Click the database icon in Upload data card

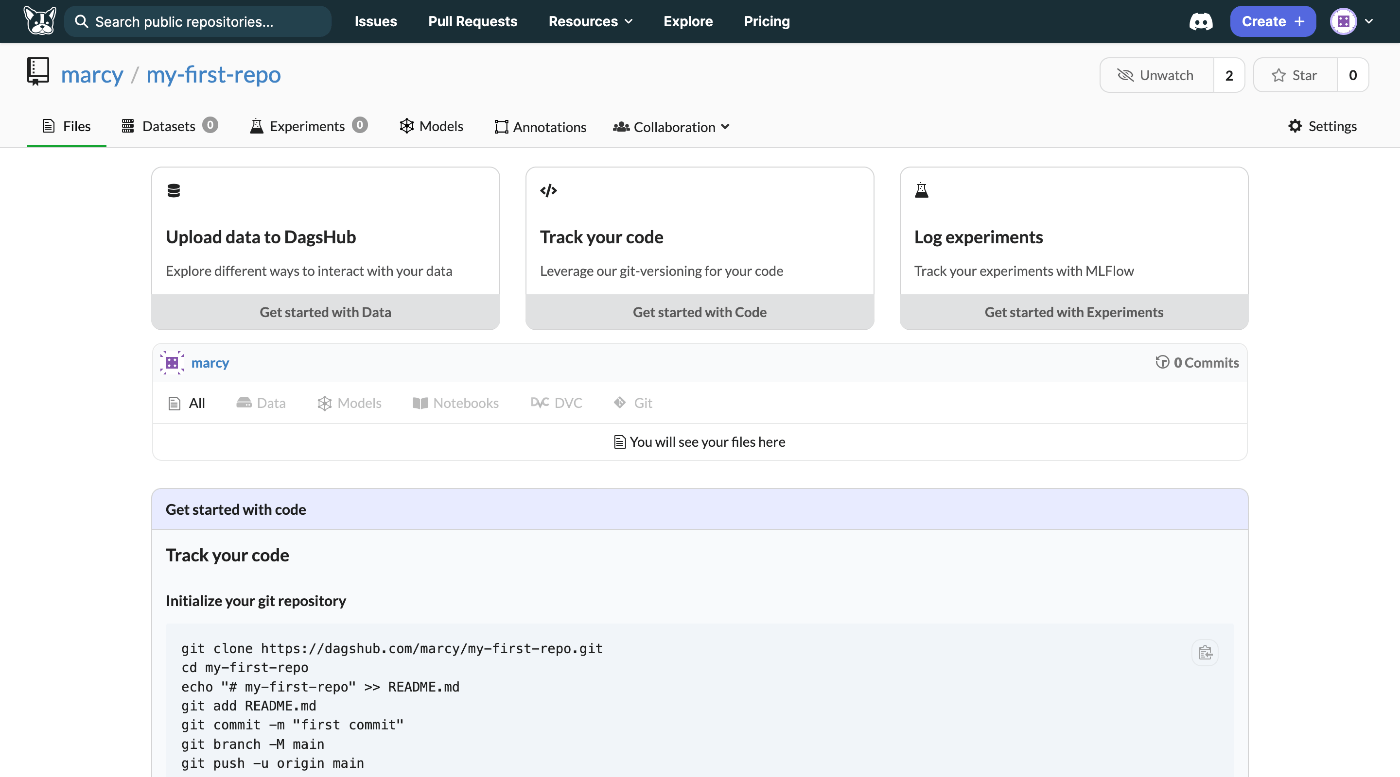[x=174, y=191]
